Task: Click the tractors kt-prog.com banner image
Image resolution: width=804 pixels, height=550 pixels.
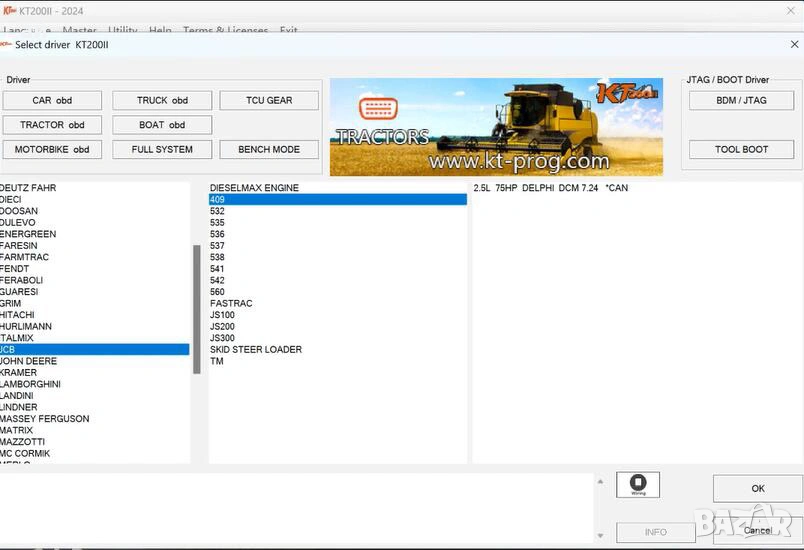Action: point(496,127)
